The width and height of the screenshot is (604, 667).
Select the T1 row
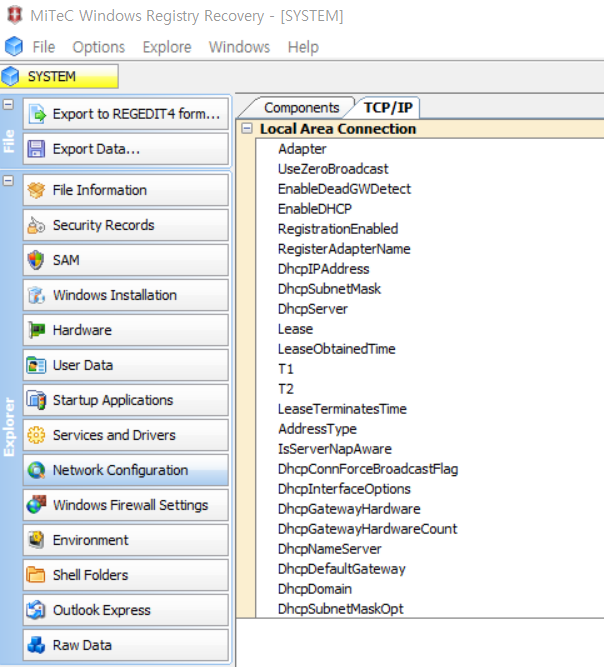(430, 369)
